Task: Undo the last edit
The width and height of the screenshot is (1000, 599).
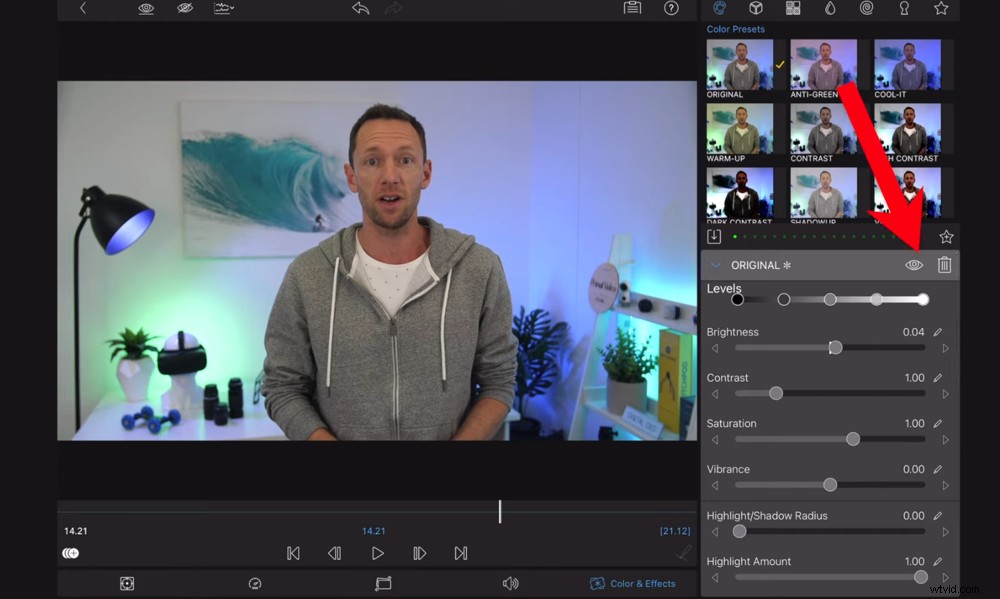Action: pos(360,8)
